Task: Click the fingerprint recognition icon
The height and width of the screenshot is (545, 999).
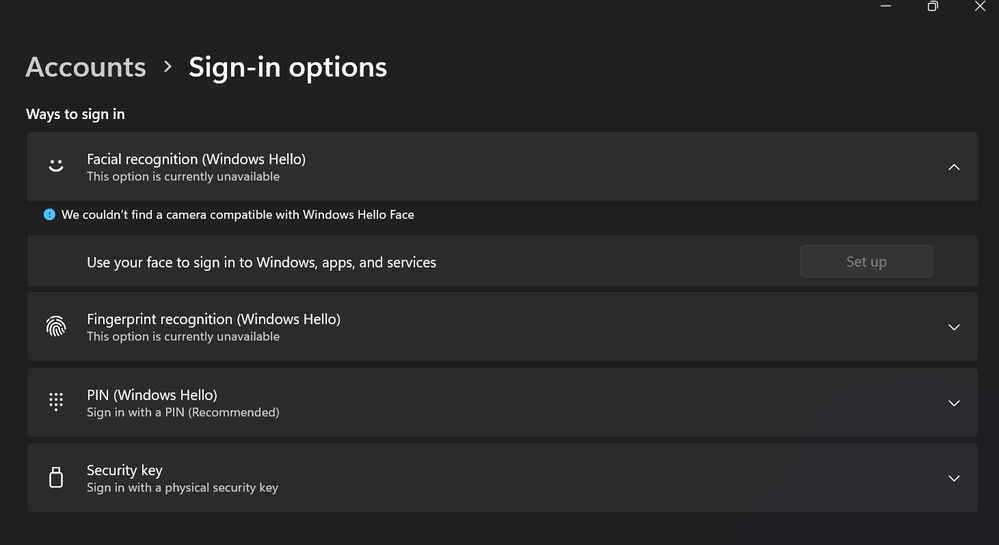Action: pos(56,327)
